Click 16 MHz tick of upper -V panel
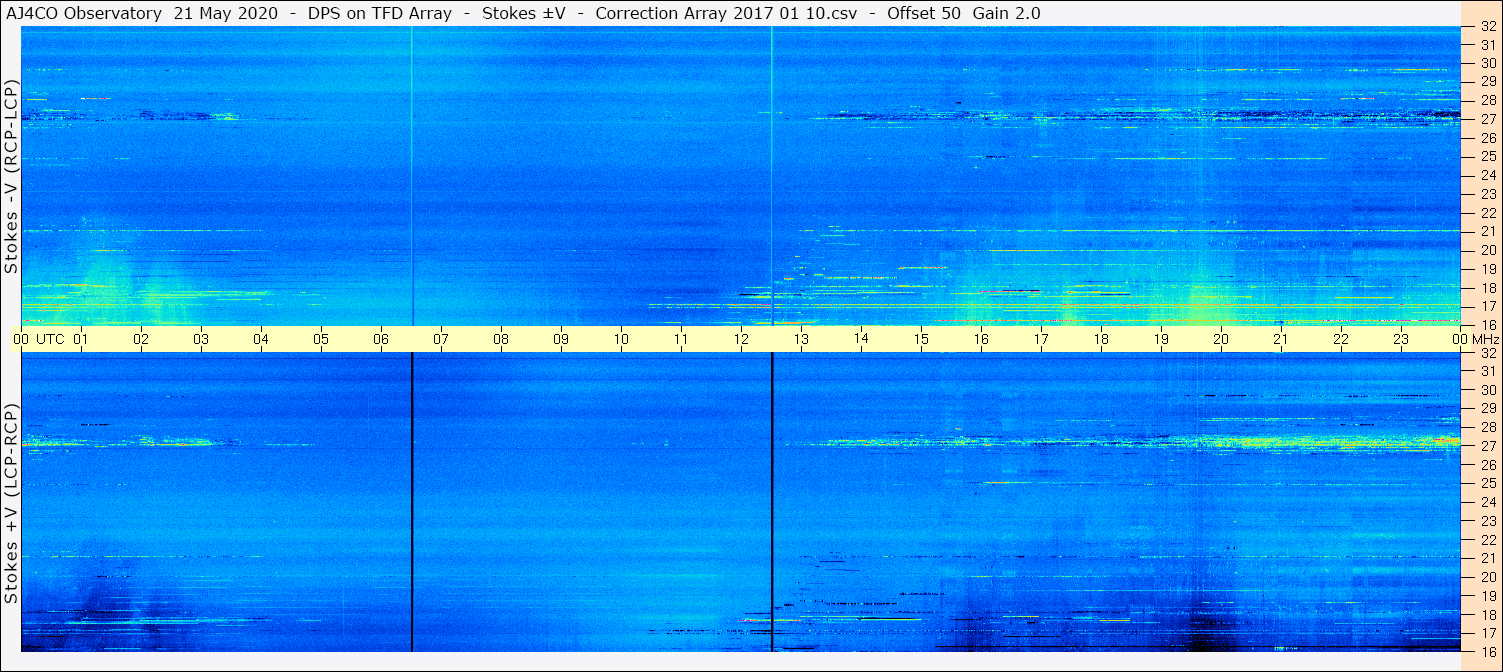Screen dimensions: 1503x672 tap(1487, 325)
